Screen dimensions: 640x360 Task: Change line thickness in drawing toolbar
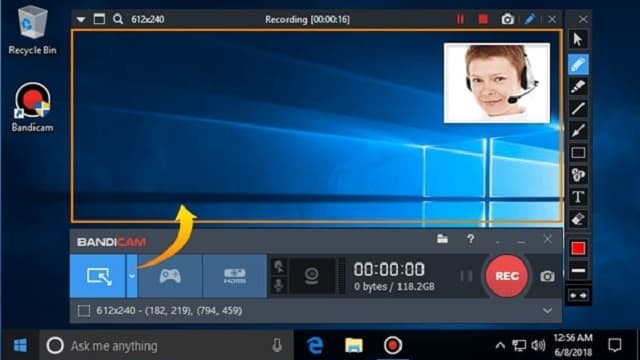pos(578,270)
